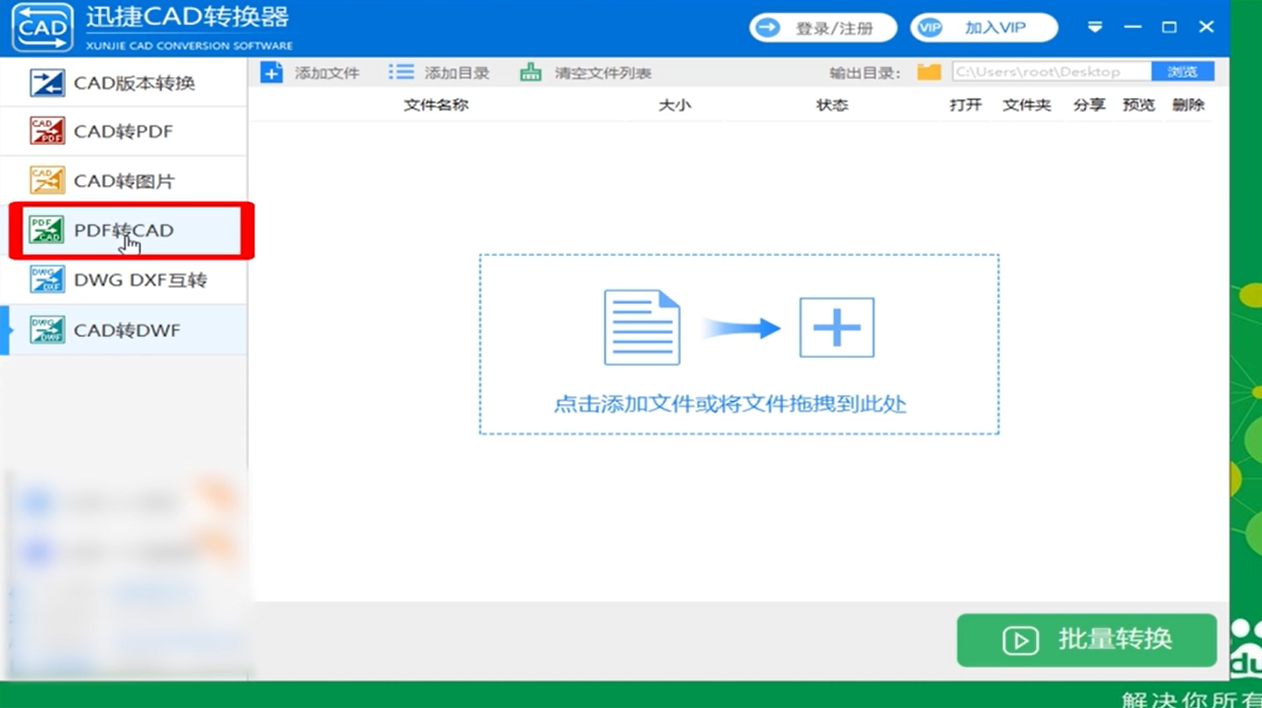Click the 删除 column header
Viewport: 1262px width, 708px height.
(1188, 105)
